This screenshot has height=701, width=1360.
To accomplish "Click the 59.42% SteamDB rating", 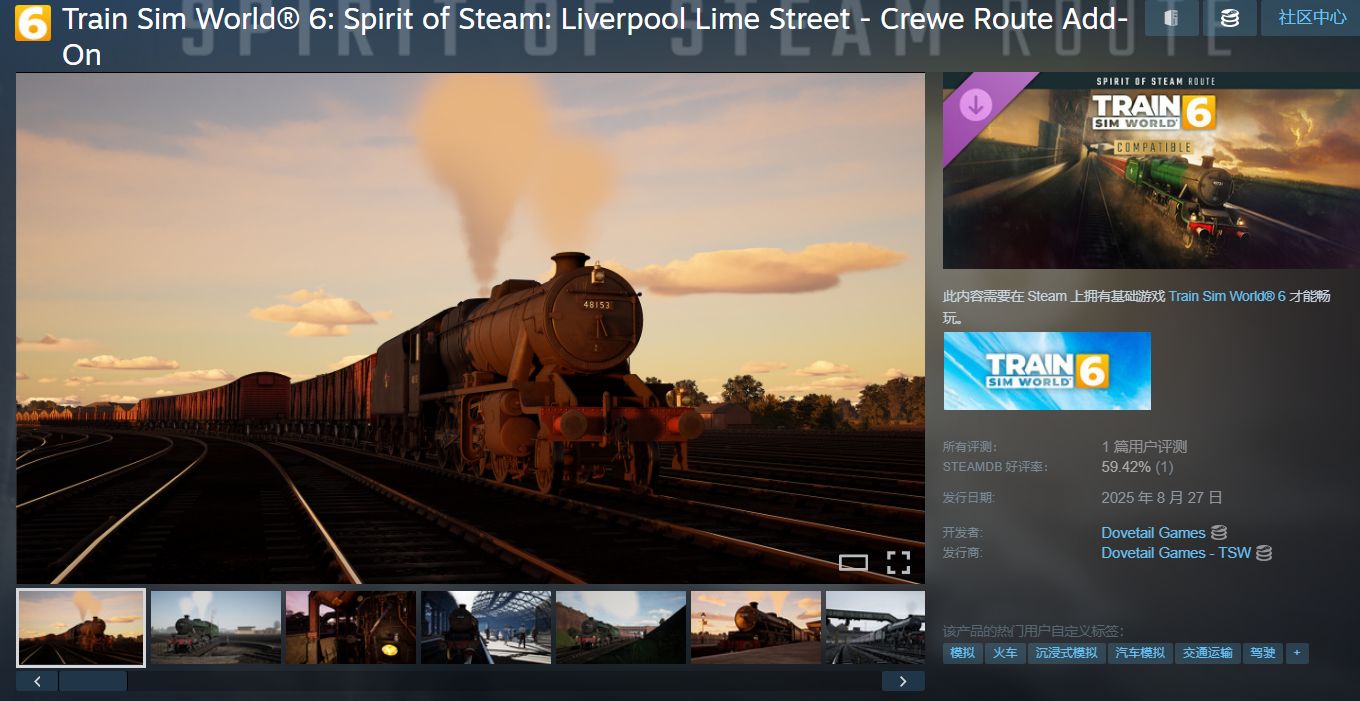I will coord(1137,467).
